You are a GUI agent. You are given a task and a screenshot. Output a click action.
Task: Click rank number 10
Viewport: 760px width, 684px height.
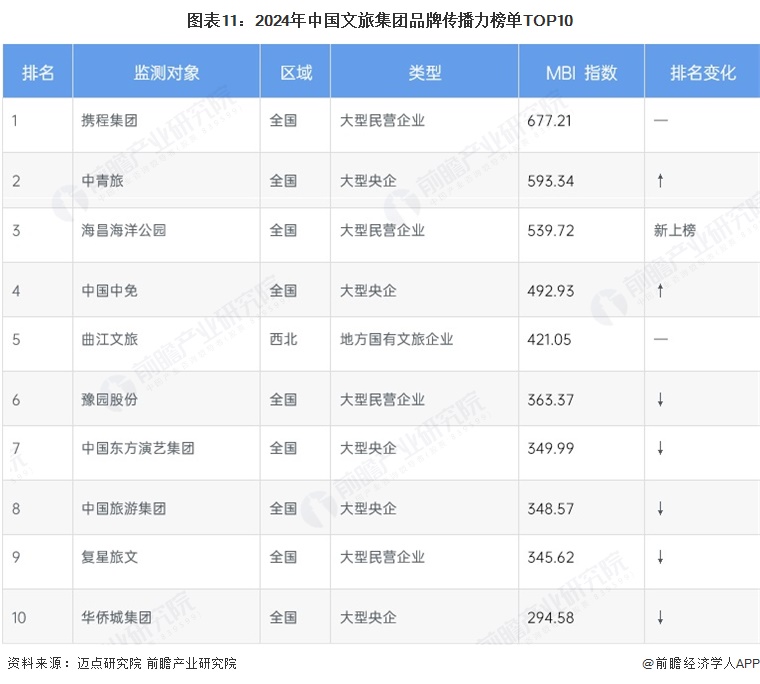point(19,618)
